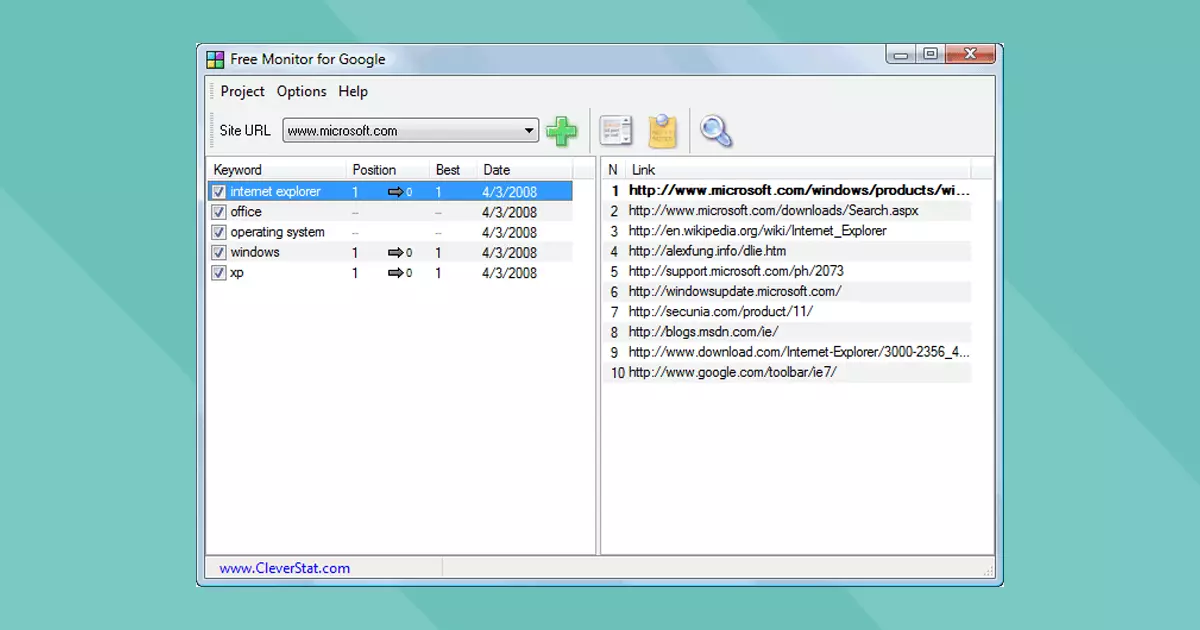
Task: Sort by the Date column header
Action: point(524,170)
